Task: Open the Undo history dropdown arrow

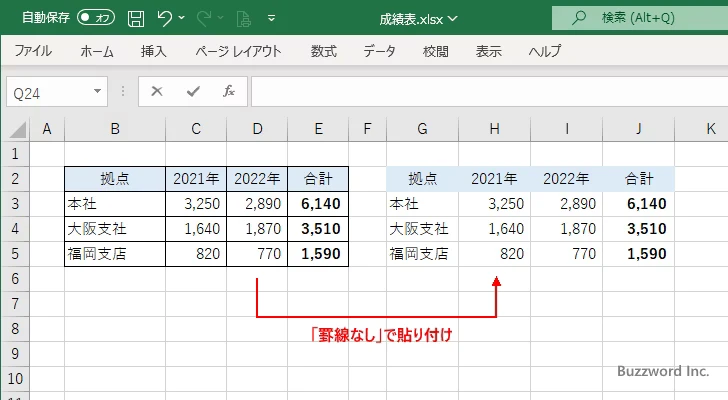Action: 183,18
